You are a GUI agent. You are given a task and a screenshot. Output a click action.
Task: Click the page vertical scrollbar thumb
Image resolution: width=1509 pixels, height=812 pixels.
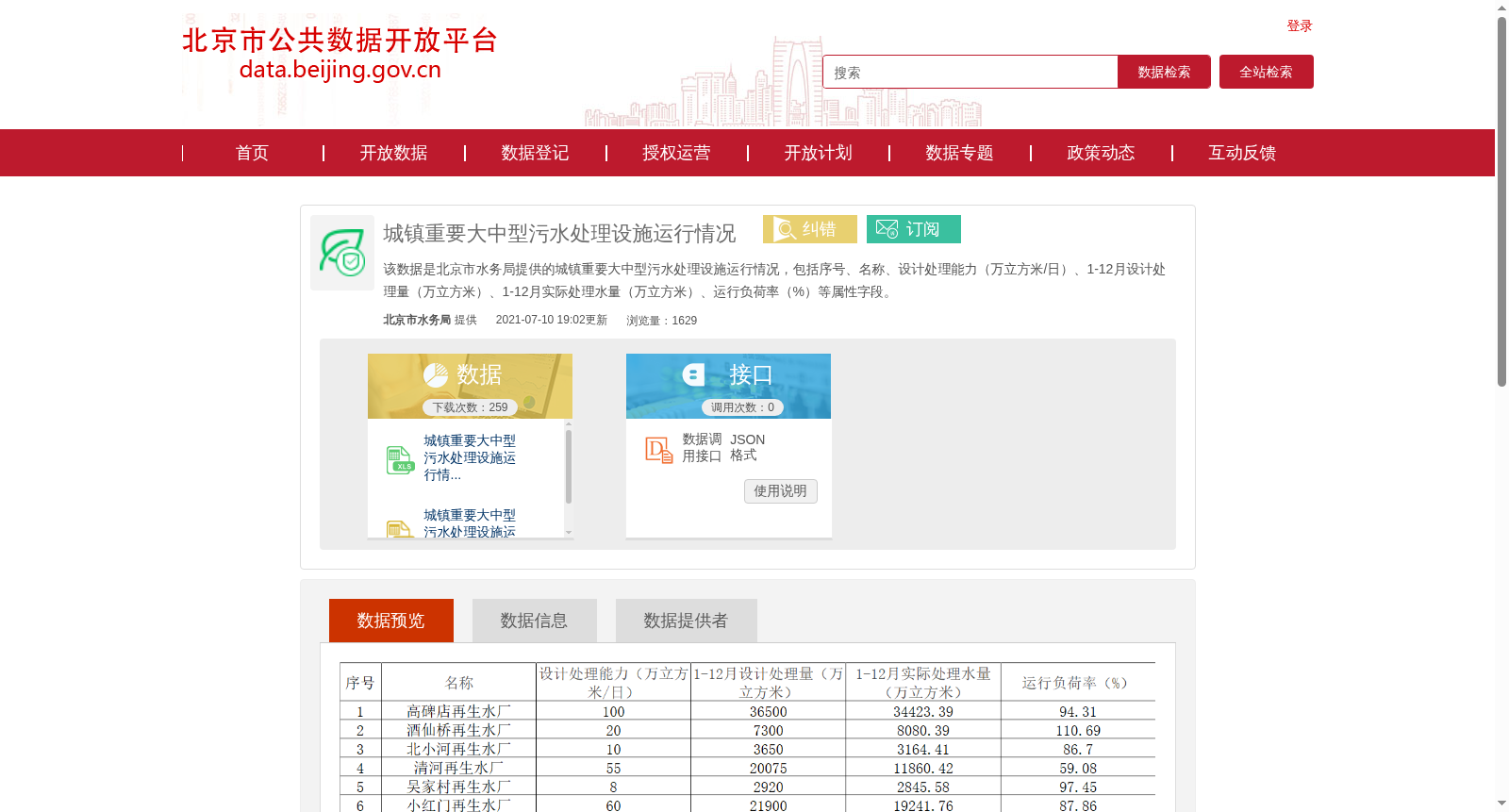click(x=1501, y=202)
